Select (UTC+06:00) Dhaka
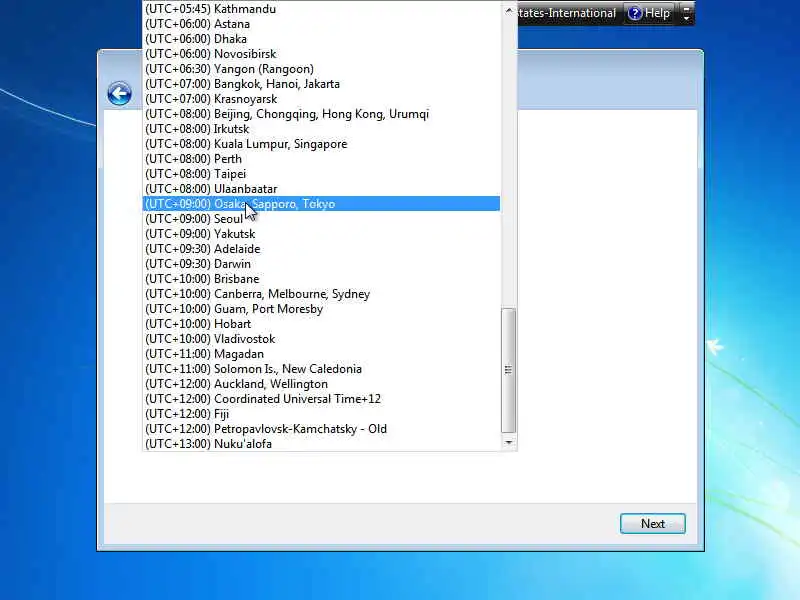This screenshot has width=800, height=600. point(321,39)
